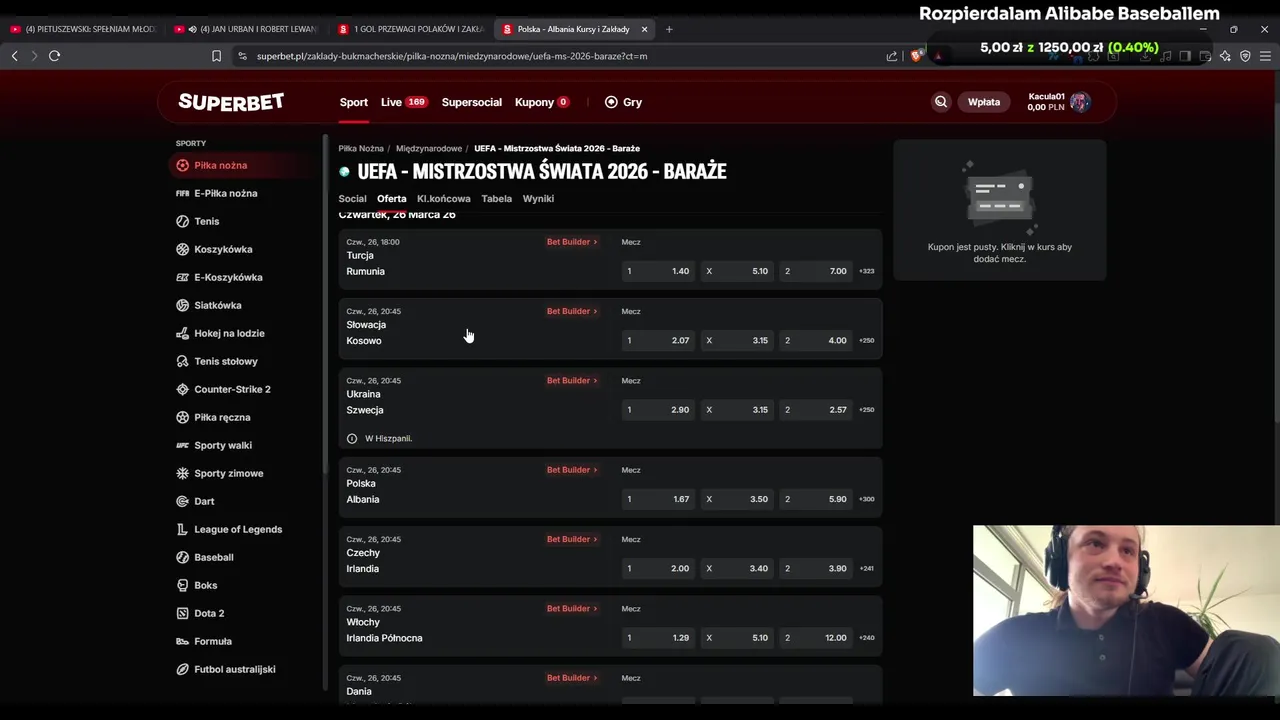Close the Polska - Albania browser tab
Image resolution: width=1280 pixels, height=720 pixels.
pos(644,29)
